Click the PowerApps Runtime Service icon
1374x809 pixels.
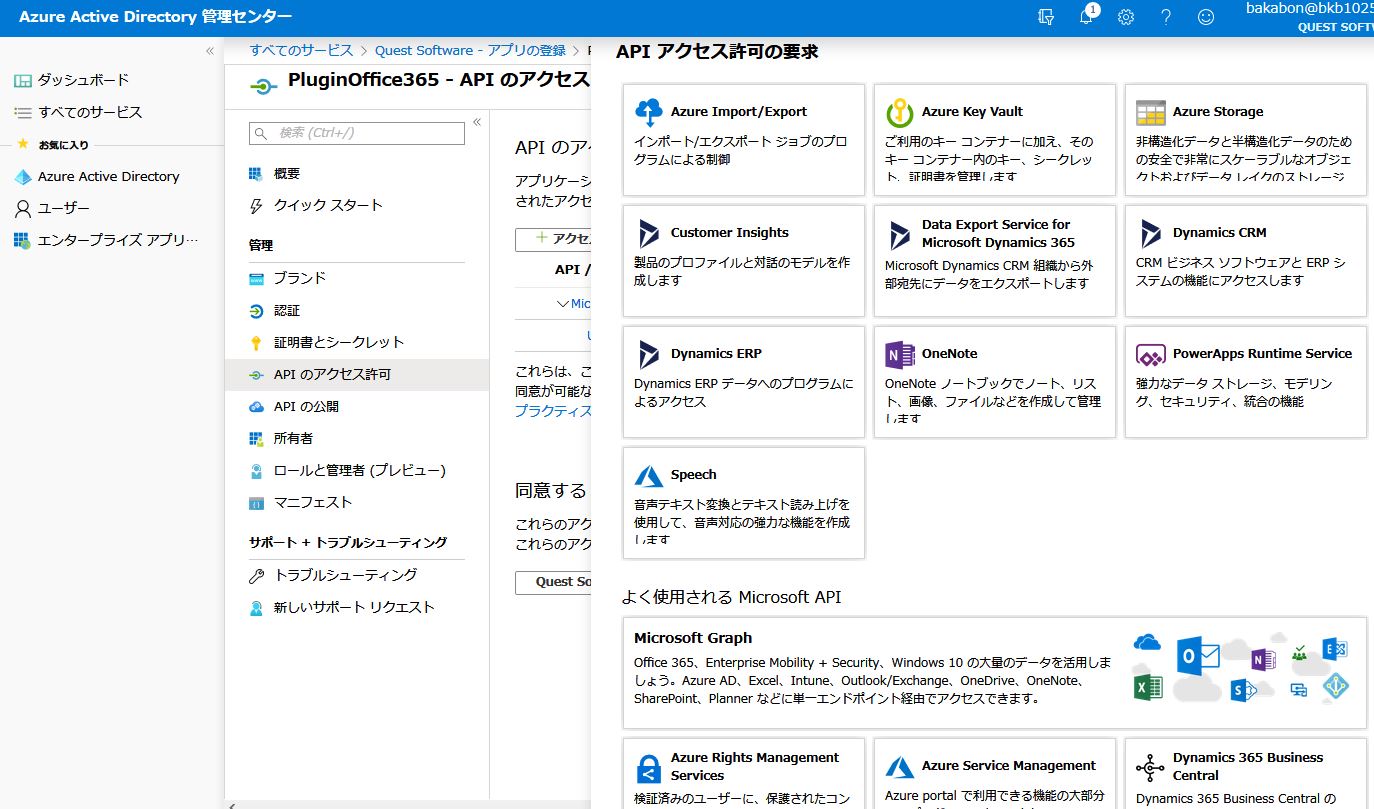pyautogui.click(x=1151, y=355)
